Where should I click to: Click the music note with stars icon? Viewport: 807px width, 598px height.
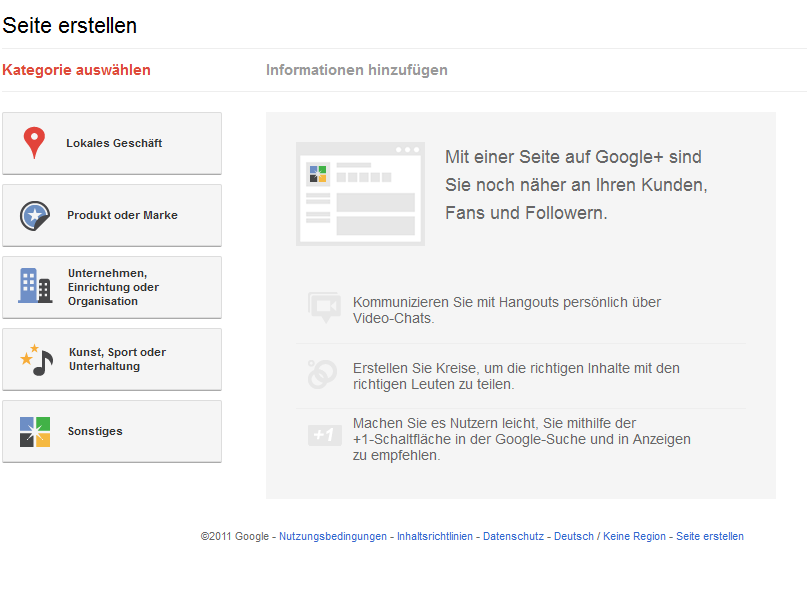pyautogui.click(x=36, y=360)
